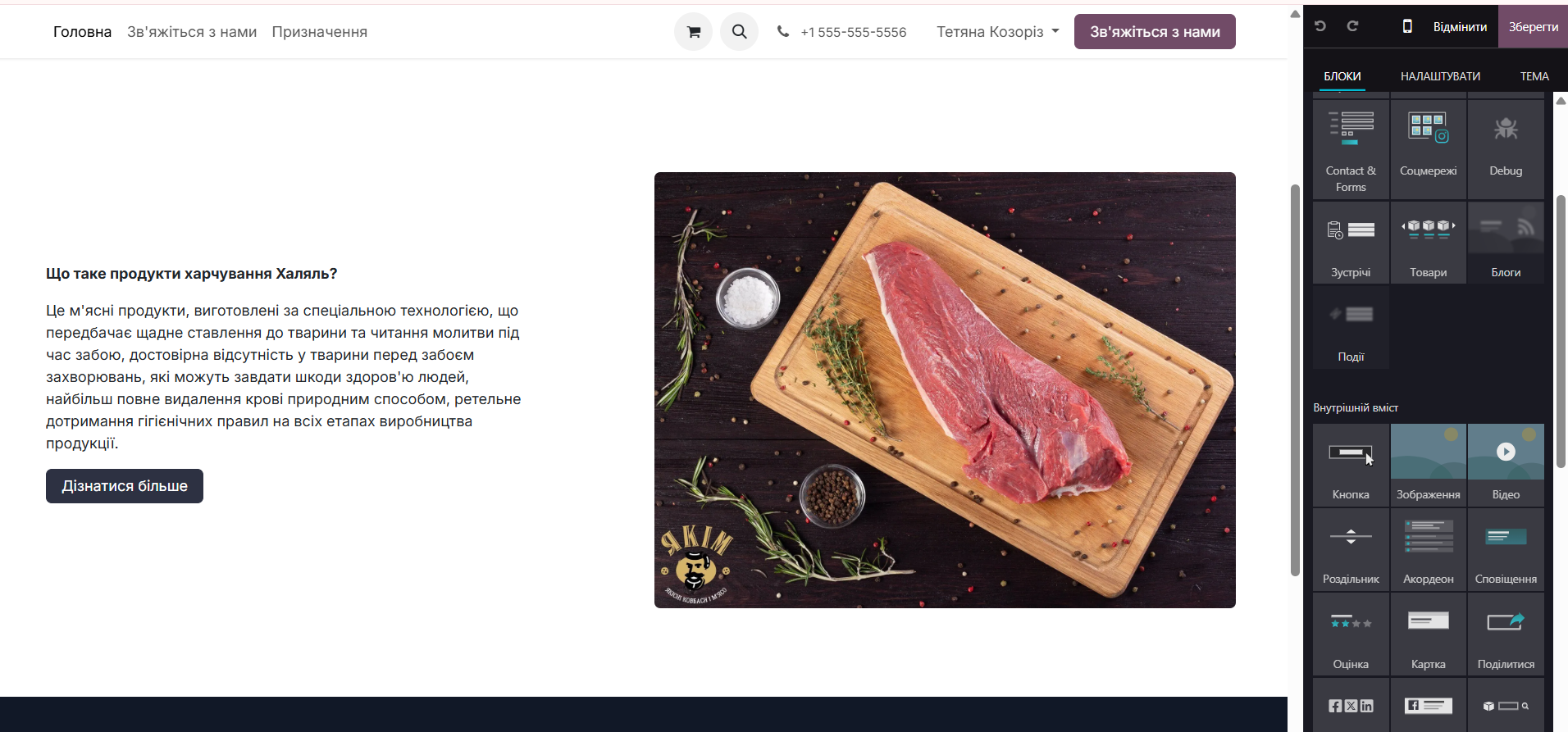Select the Оцінка rating block
The image size is (1568, 732).
[x=1351, y=634]
